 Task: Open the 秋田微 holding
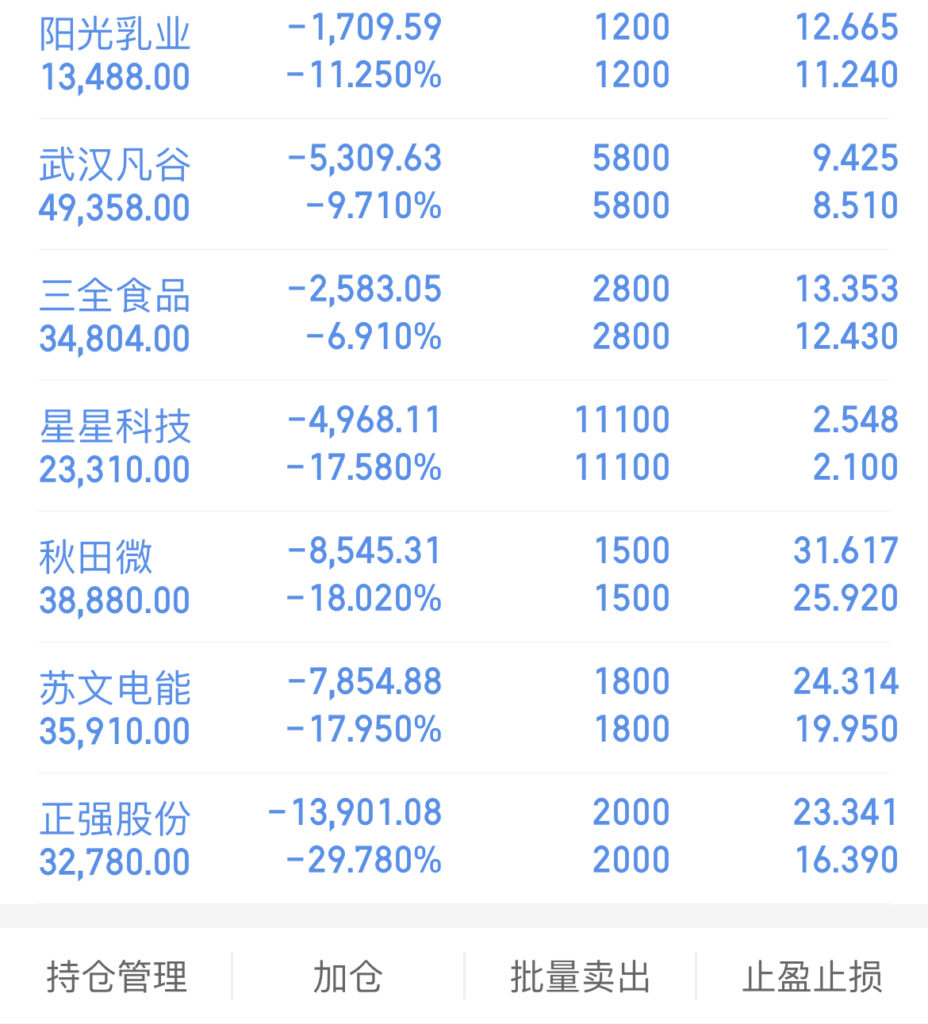(x=464, y=575)
